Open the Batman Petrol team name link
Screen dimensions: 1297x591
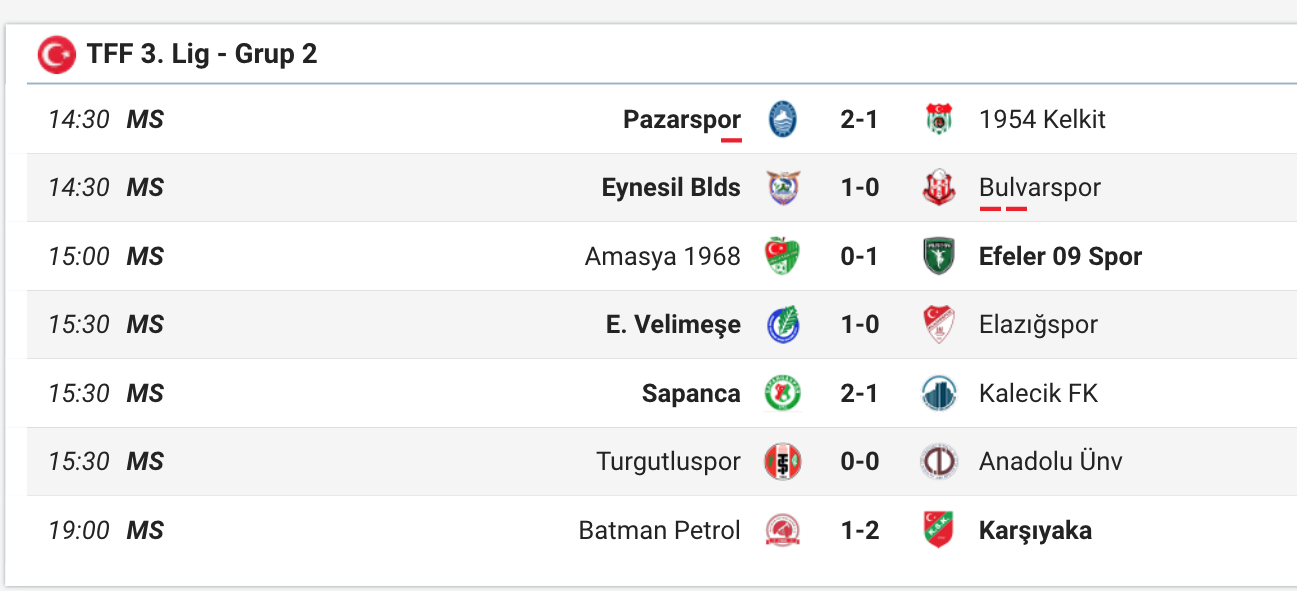[x=660, y=530]
